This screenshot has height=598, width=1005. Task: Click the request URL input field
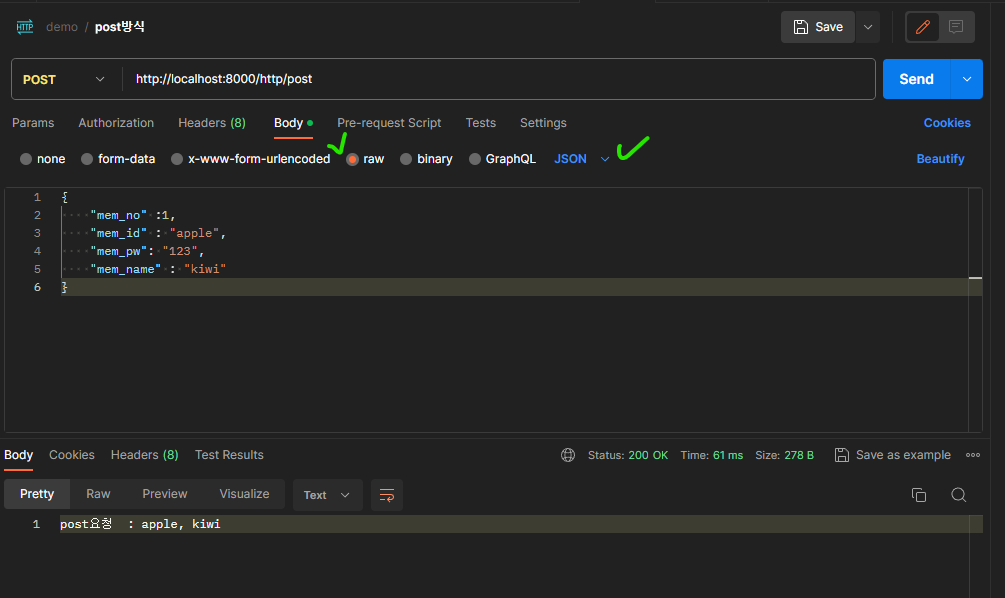(498, 79)
